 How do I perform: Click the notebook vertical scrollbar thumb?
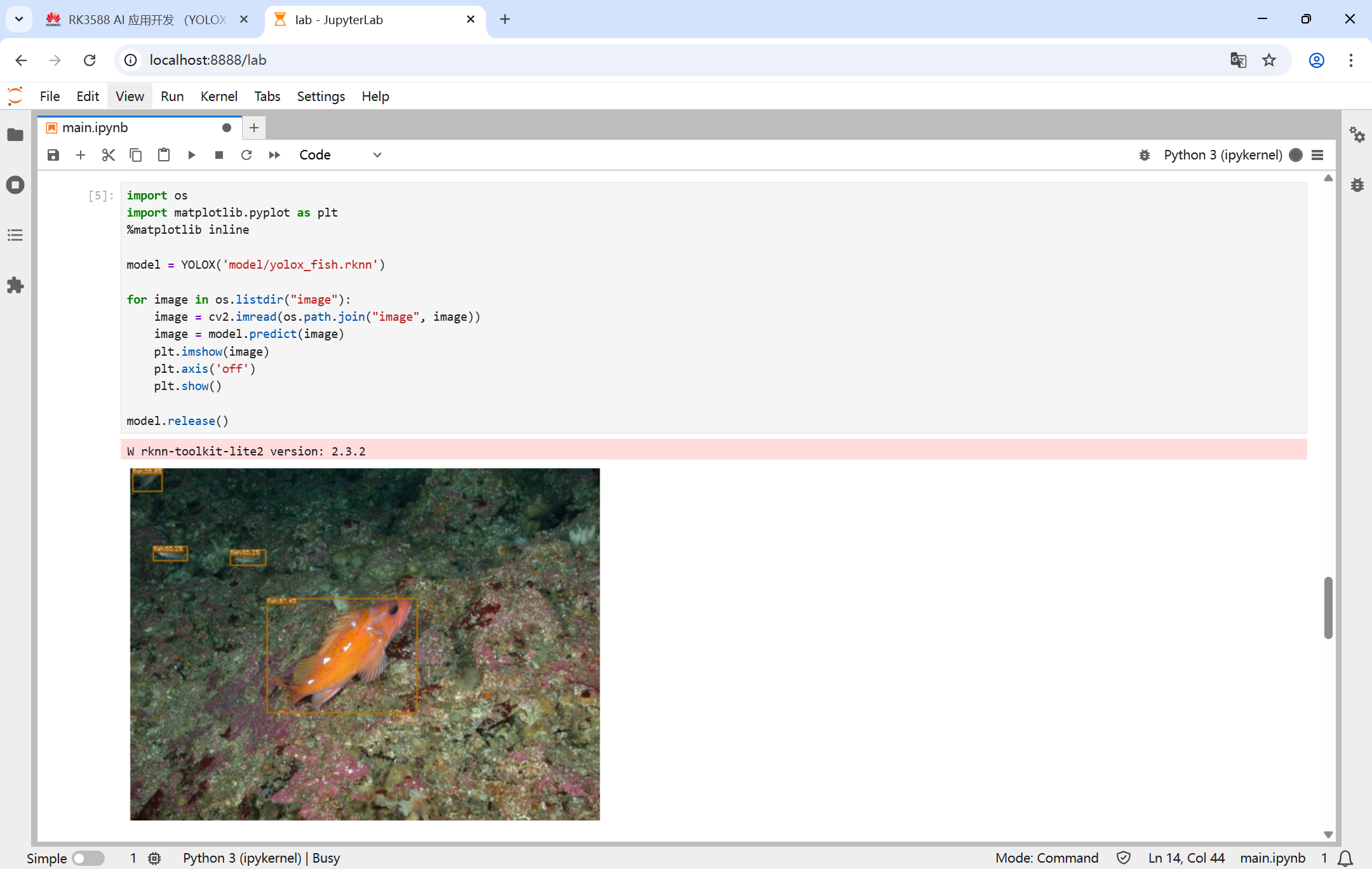pos(1328,607)
